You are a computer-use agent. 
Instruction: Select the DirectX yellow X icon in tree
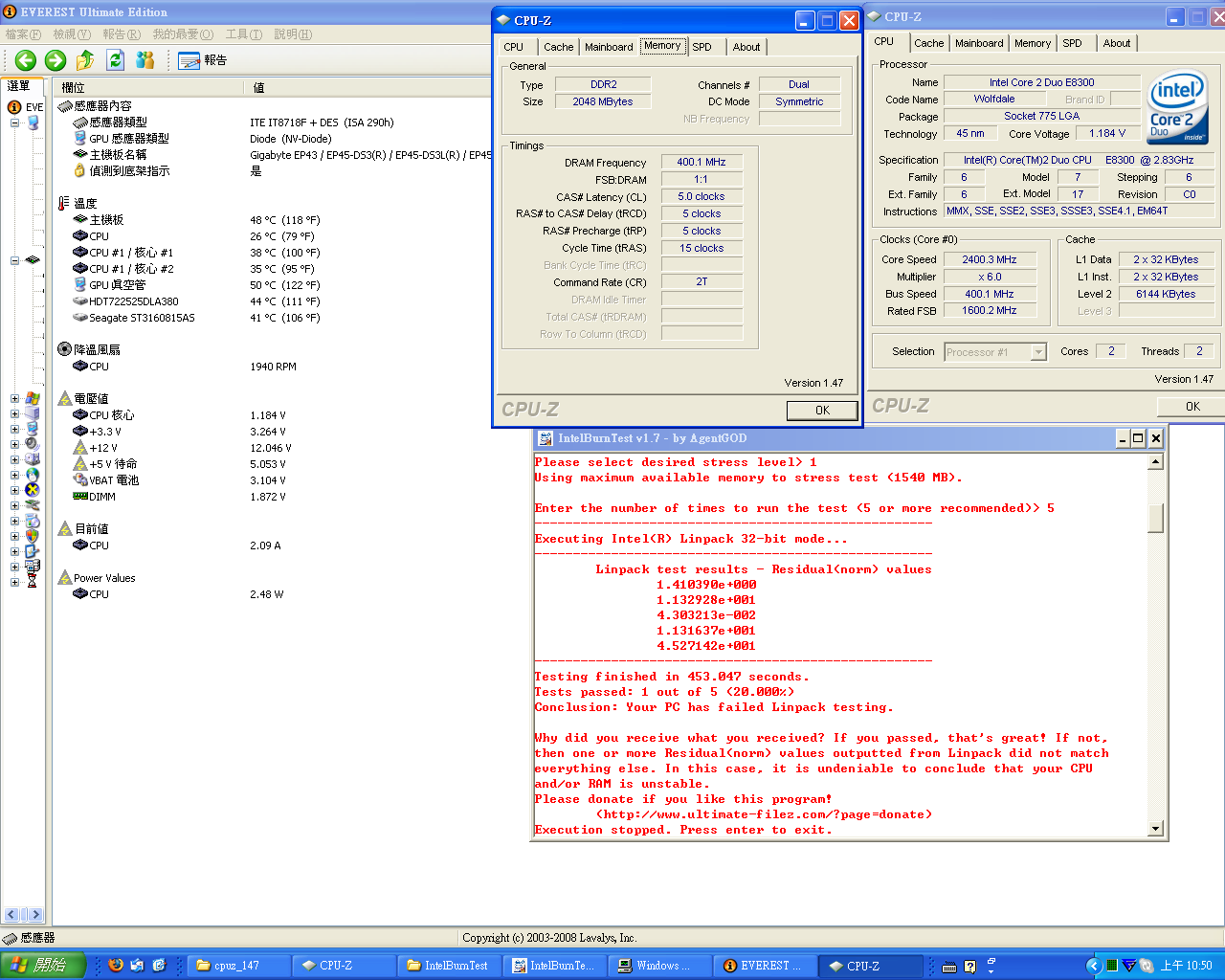click(x=33, y=490)
